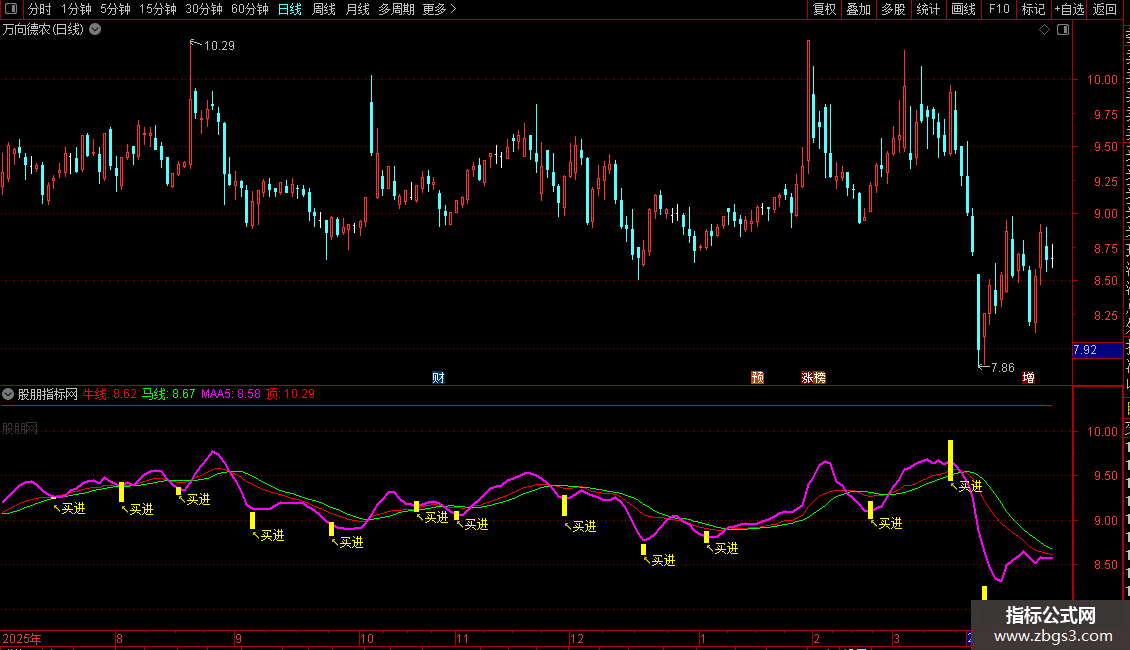Image resolution: width=1130 pixels, height=650 pixels.
Task: Click month 3 on the time axis
Action: point(897,638)
